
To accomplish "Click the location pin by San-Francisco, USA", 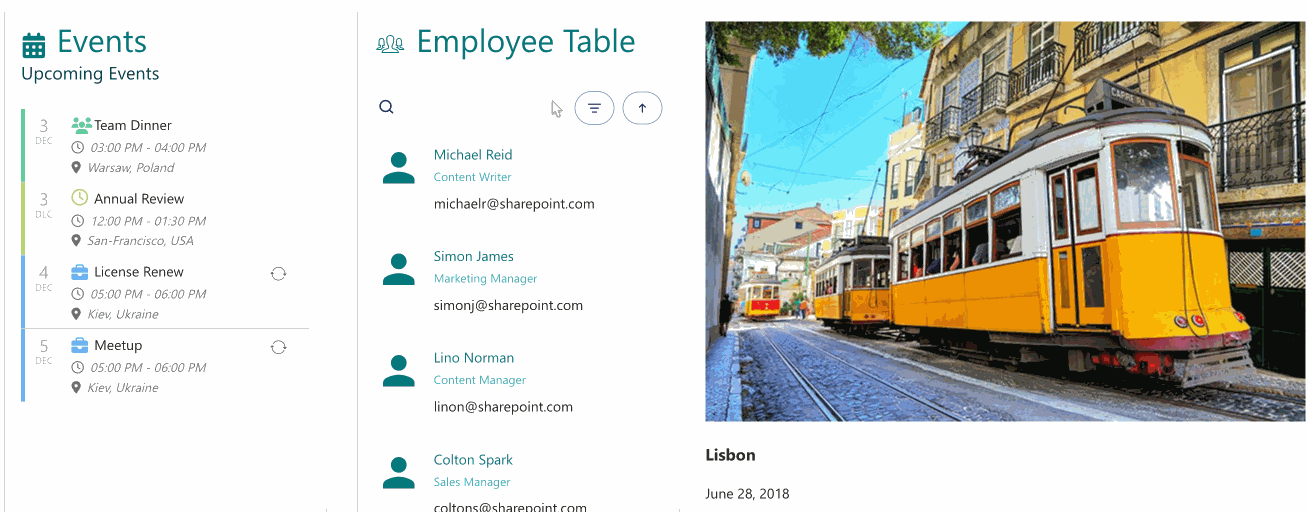I will point(76,241).
